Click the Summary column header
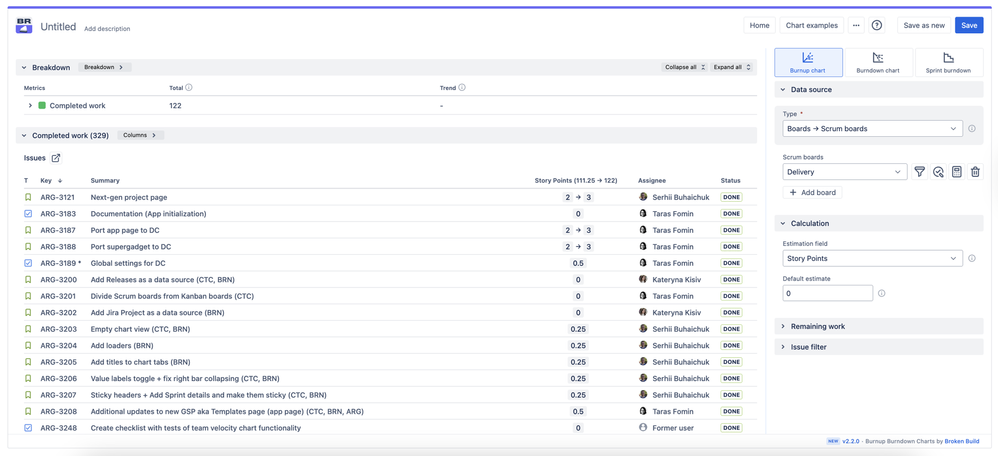The height and width of the screenshot is (456, 998). (x=105, y=181)
